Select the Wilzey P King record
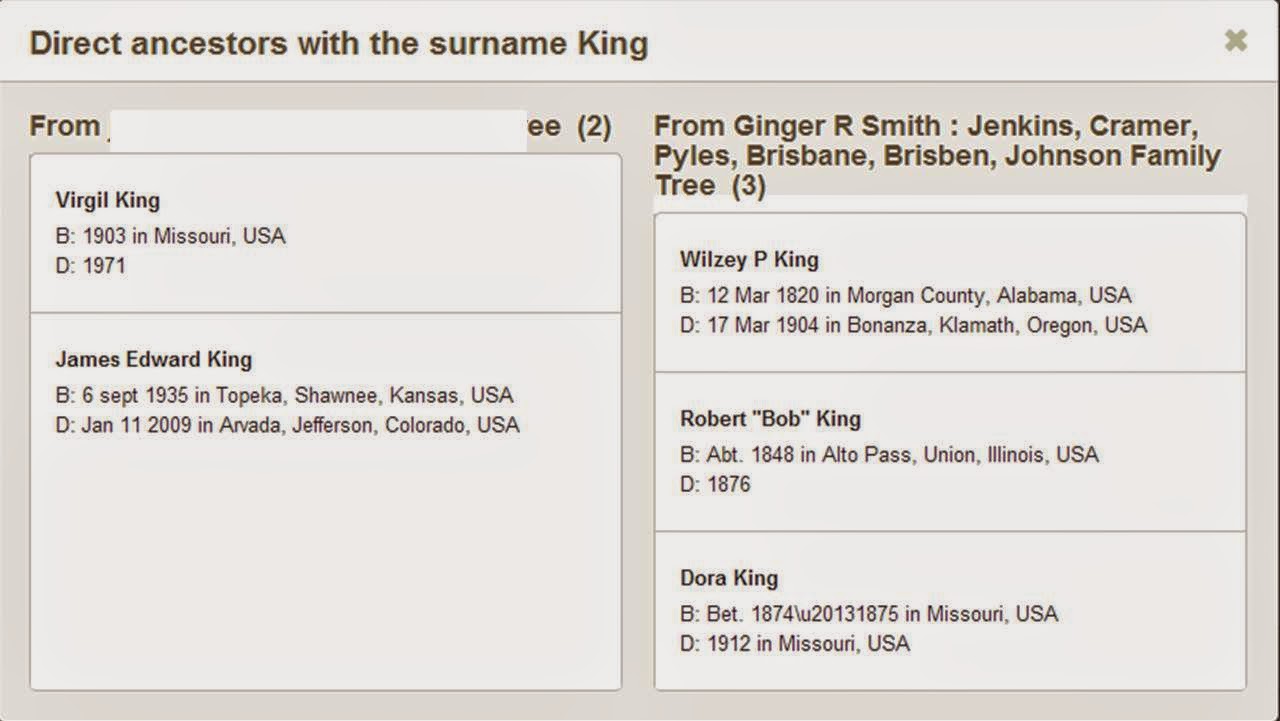Image resolution: width=1280 pixels, height=721 pixels. coord(948,292)
